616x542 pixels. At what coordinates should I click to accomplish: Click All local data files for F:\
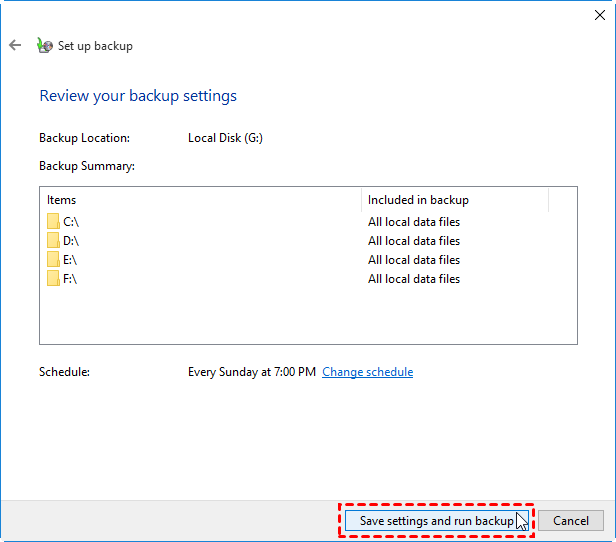point(414,279)
